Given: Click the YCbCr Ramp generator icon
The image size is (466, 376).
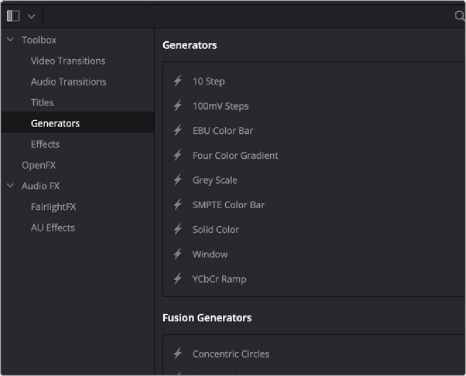Looking at the screenshot, I should tap(178, 278).
